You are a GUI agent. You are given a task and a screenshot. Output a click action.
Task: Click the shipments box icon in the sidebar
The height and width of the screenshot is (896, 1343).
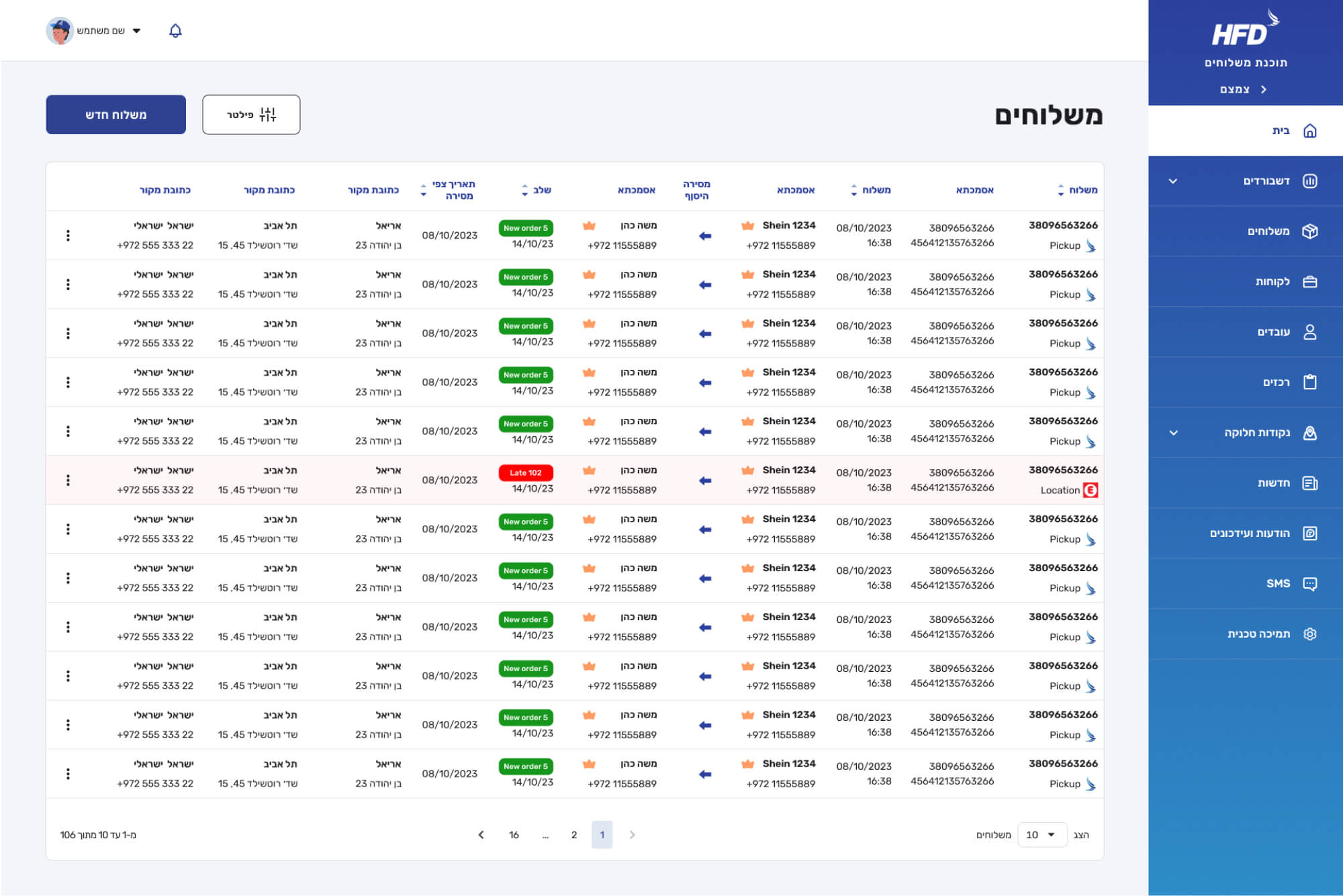pos(1309,232)
